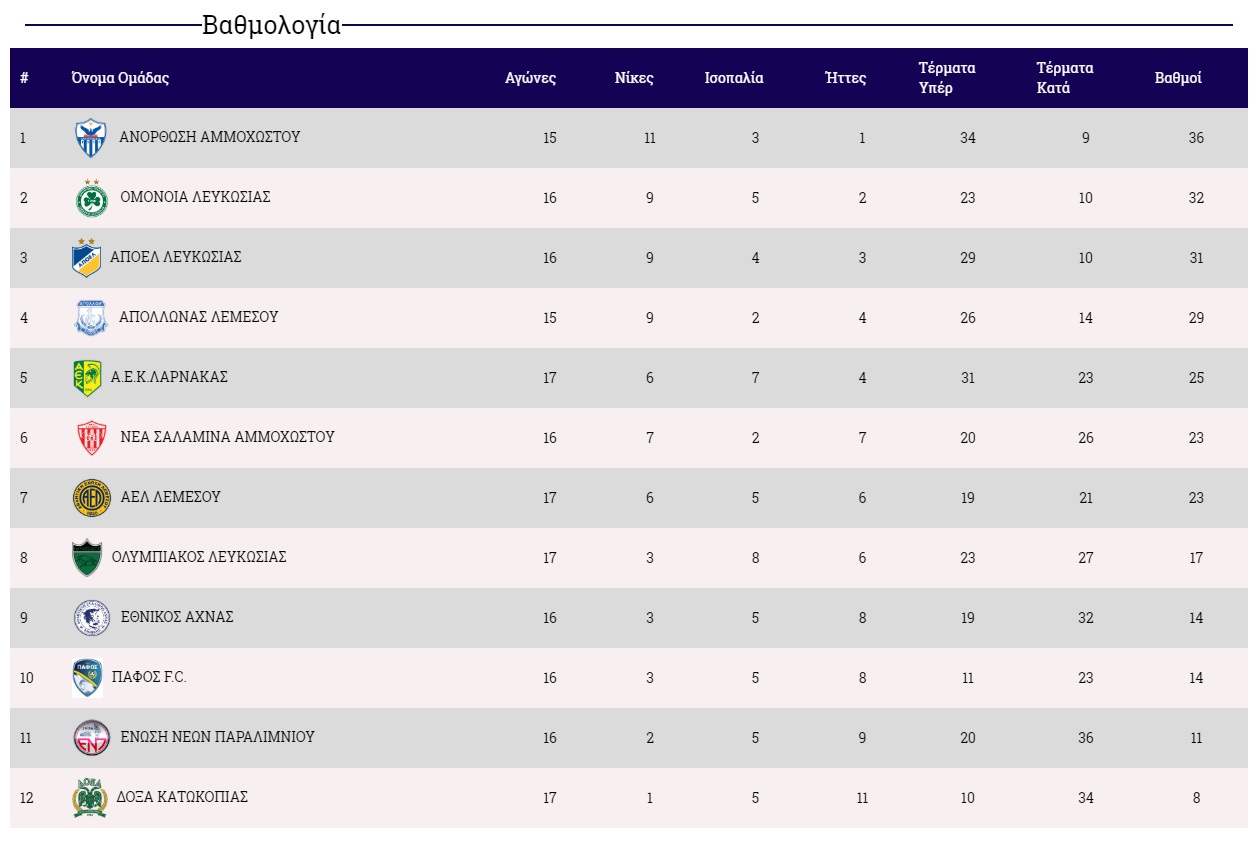Select team name ΟΛΥΜΠΙΑΚΟΣ ΛΕΥΚΩΣΙΑΣ
This screenshot has width=1251, height=849.
click(199, 557)
